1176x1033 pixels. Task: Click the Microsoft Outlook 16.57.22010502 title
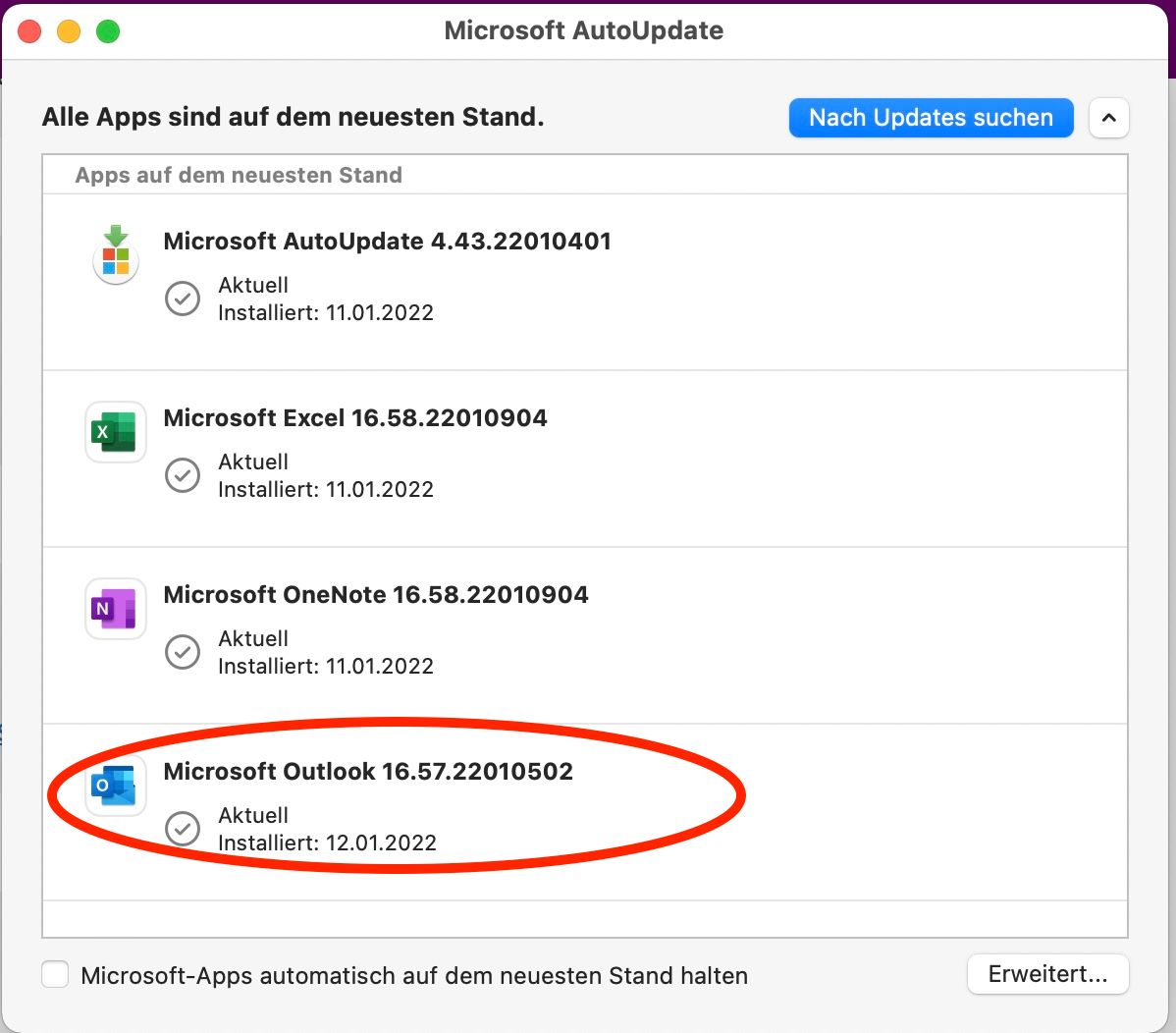coord(368,772)
